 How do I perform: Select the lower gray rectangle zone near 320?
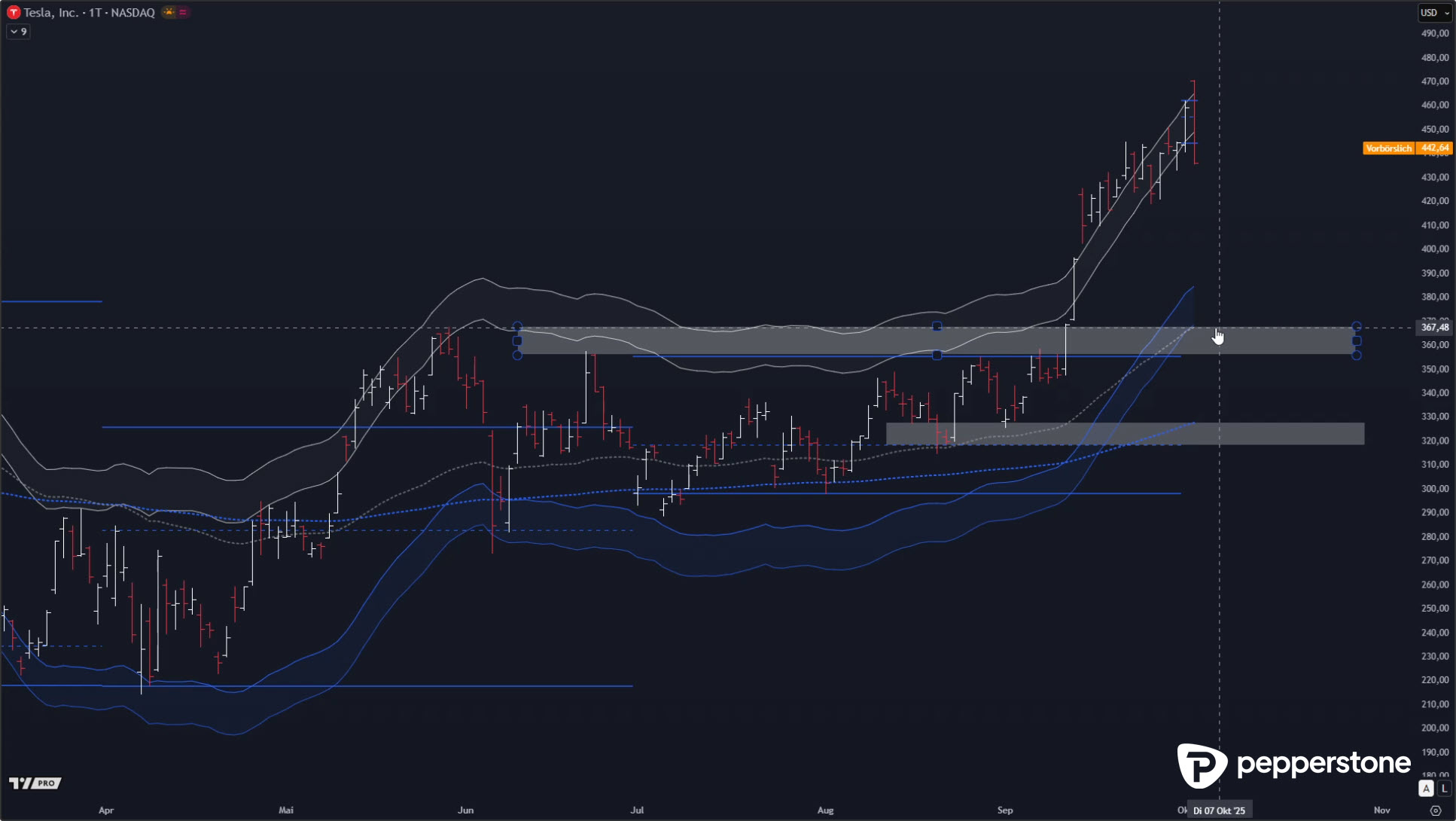point(1280,433)
